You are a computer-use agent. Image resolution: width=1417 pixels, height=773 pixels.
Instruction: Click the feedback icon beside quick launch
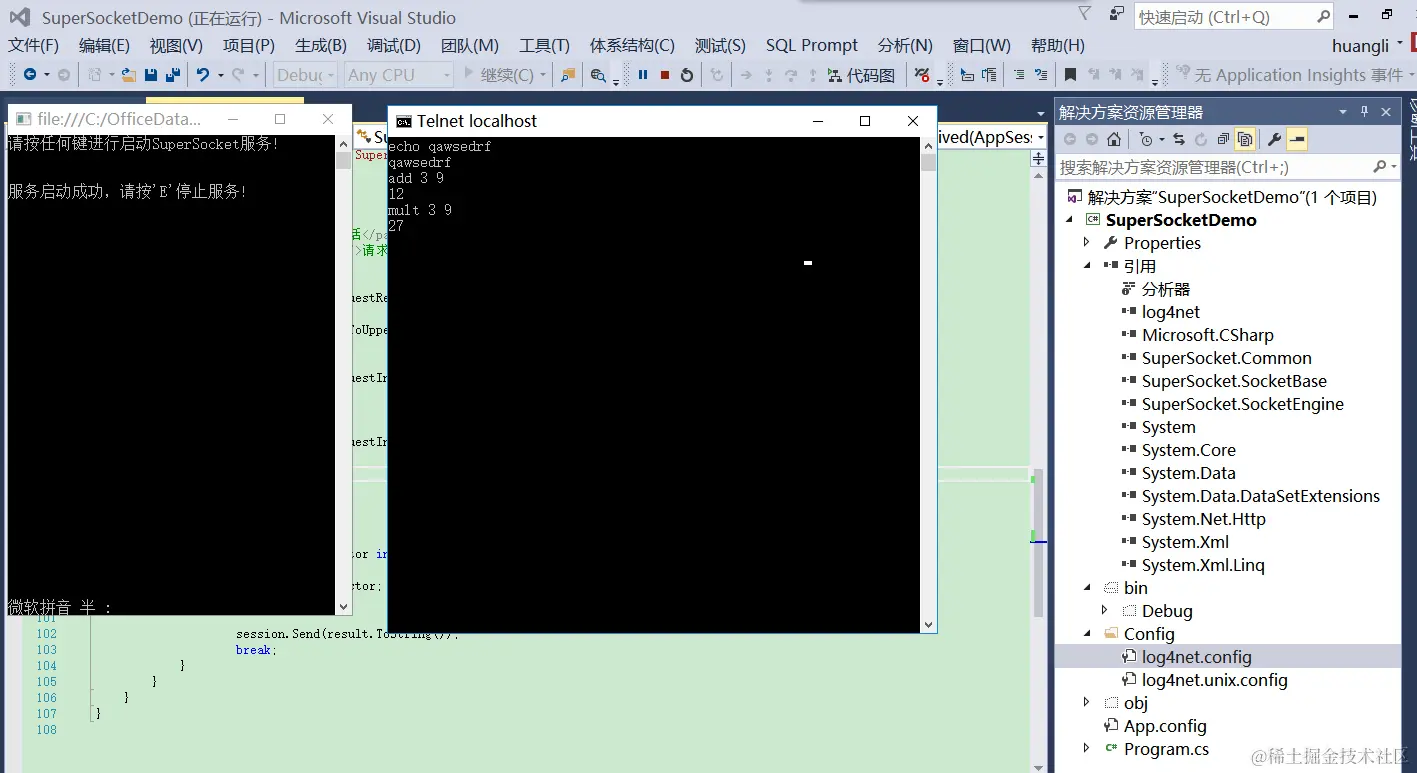(x=1116, y=14)
